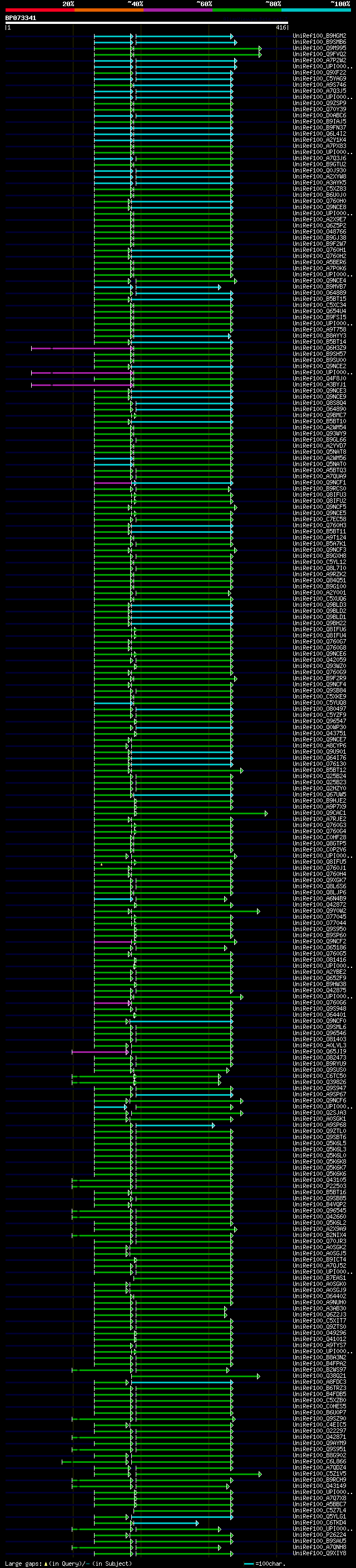This screenshot has height=1568, width=356.
Task: Click the long green alignment bar of UniRef100_Q9CAC1
Action: 201,813
